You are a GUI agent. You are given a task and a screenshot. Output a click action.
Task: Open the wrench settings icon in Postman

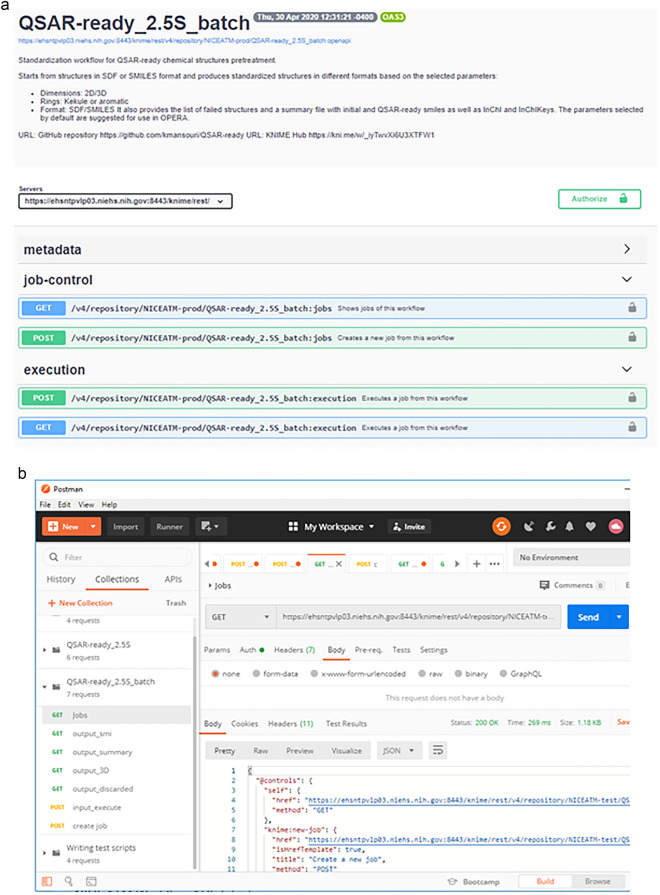point(550,526)
